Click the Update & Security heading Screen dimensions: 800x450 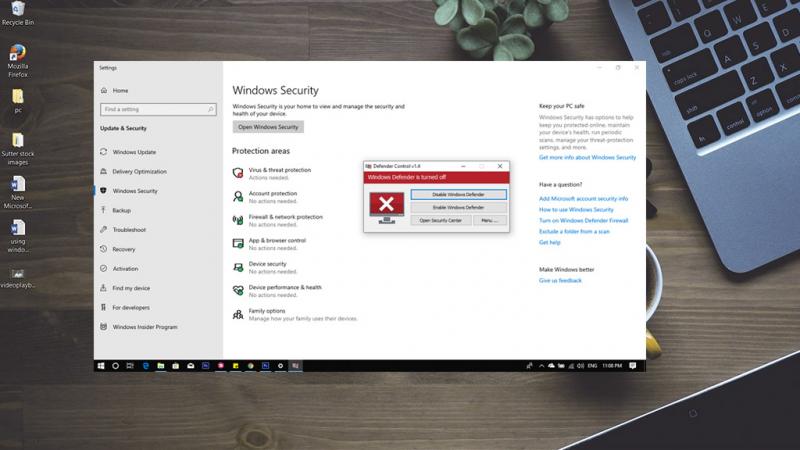(123, 128)
